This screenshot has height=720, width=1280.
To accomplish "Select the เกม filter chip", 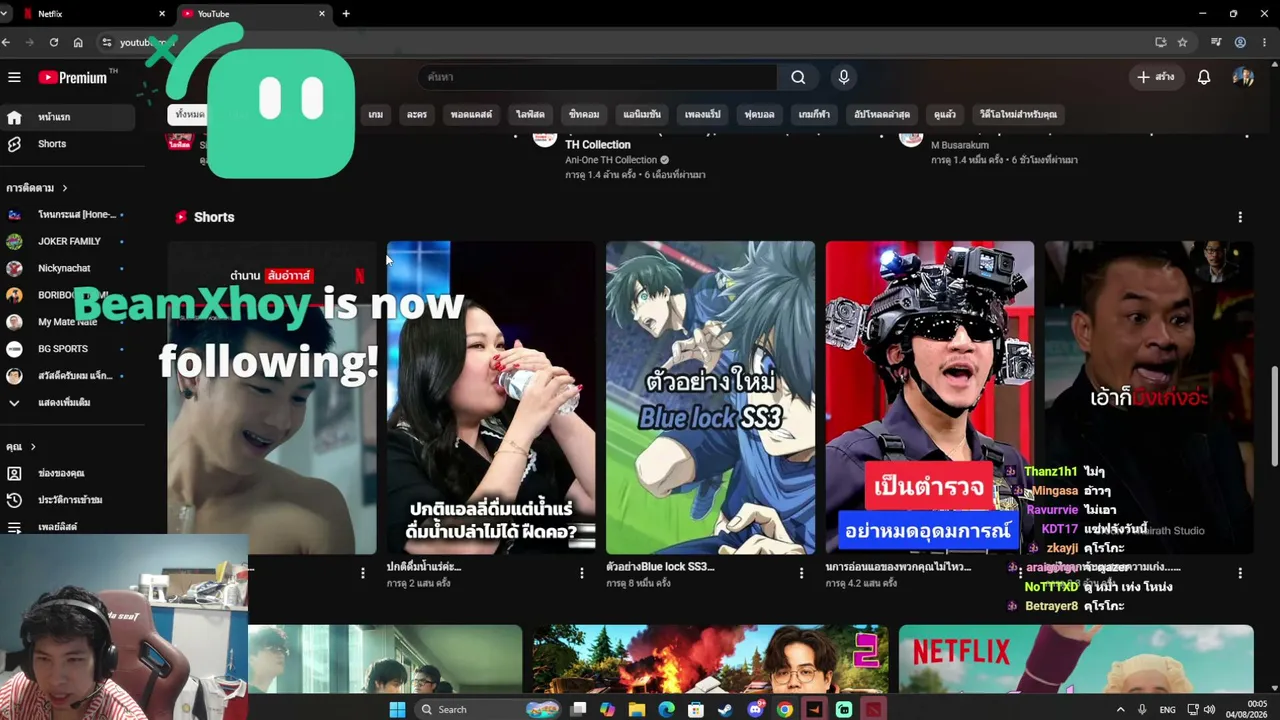I will point(376,114).
